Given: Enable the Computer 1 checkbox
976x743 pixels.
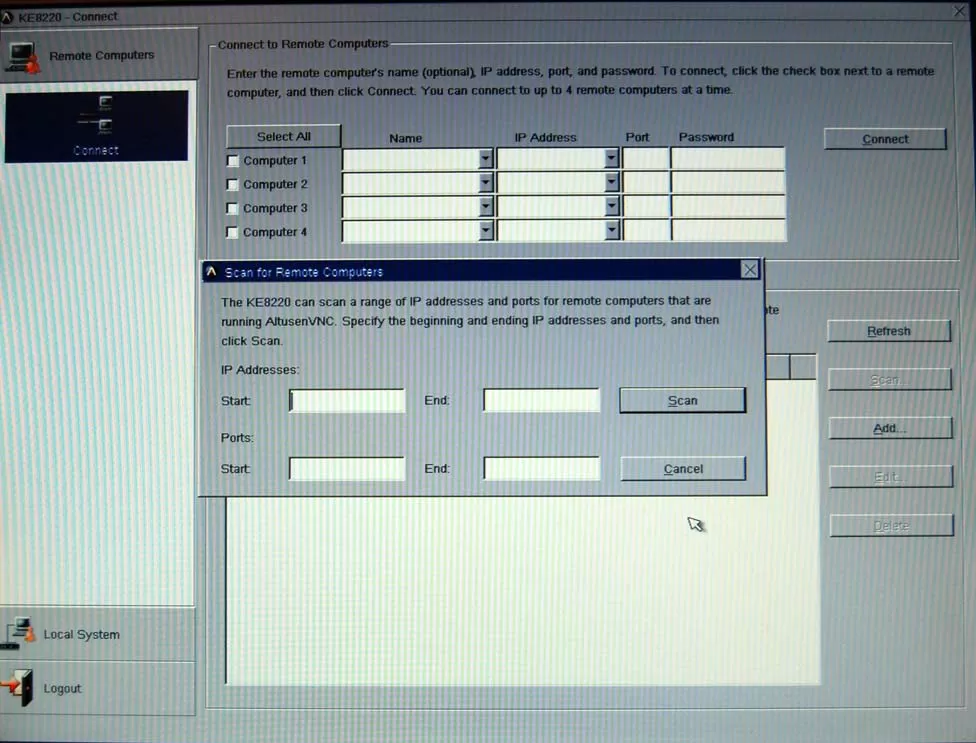Looking at the screenshot, I should (233, 161).
